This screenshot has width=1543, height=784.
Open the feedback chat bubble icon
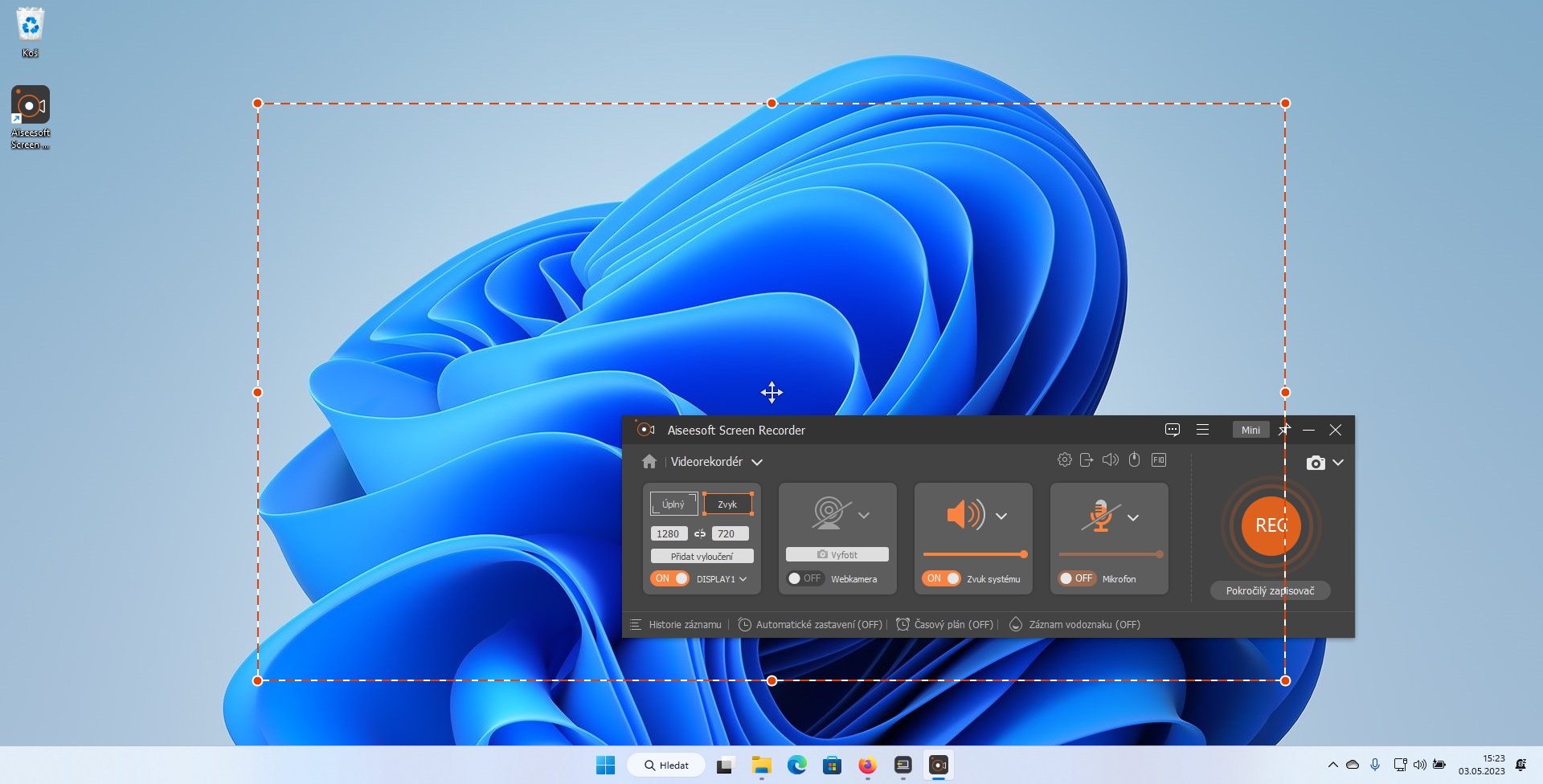coord(1173,431)
